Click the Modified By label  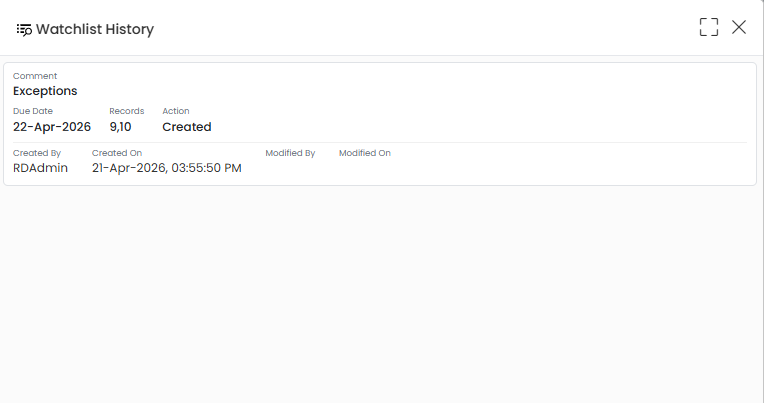point(290,153)
